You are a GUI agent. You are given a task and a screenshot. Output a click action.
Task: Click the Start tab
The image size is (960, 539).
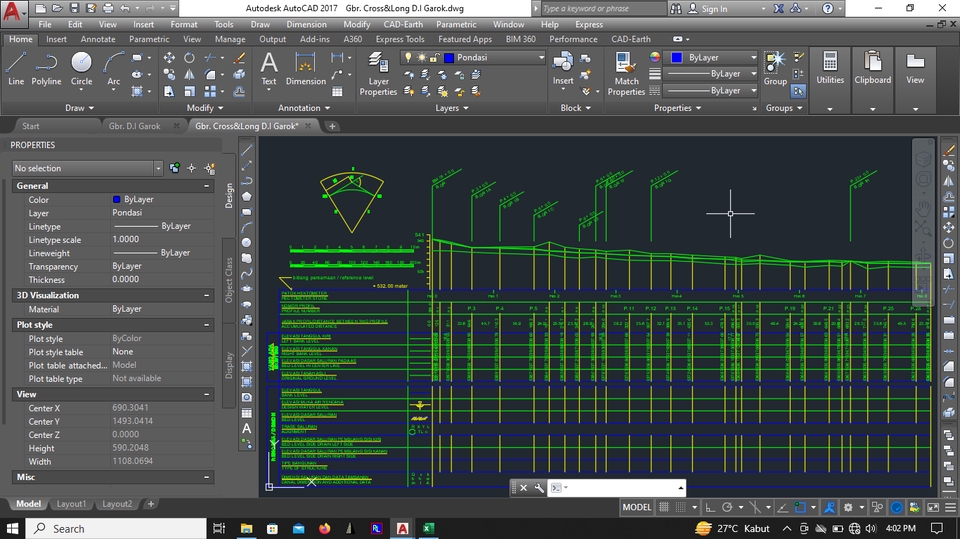coord(31,126)
